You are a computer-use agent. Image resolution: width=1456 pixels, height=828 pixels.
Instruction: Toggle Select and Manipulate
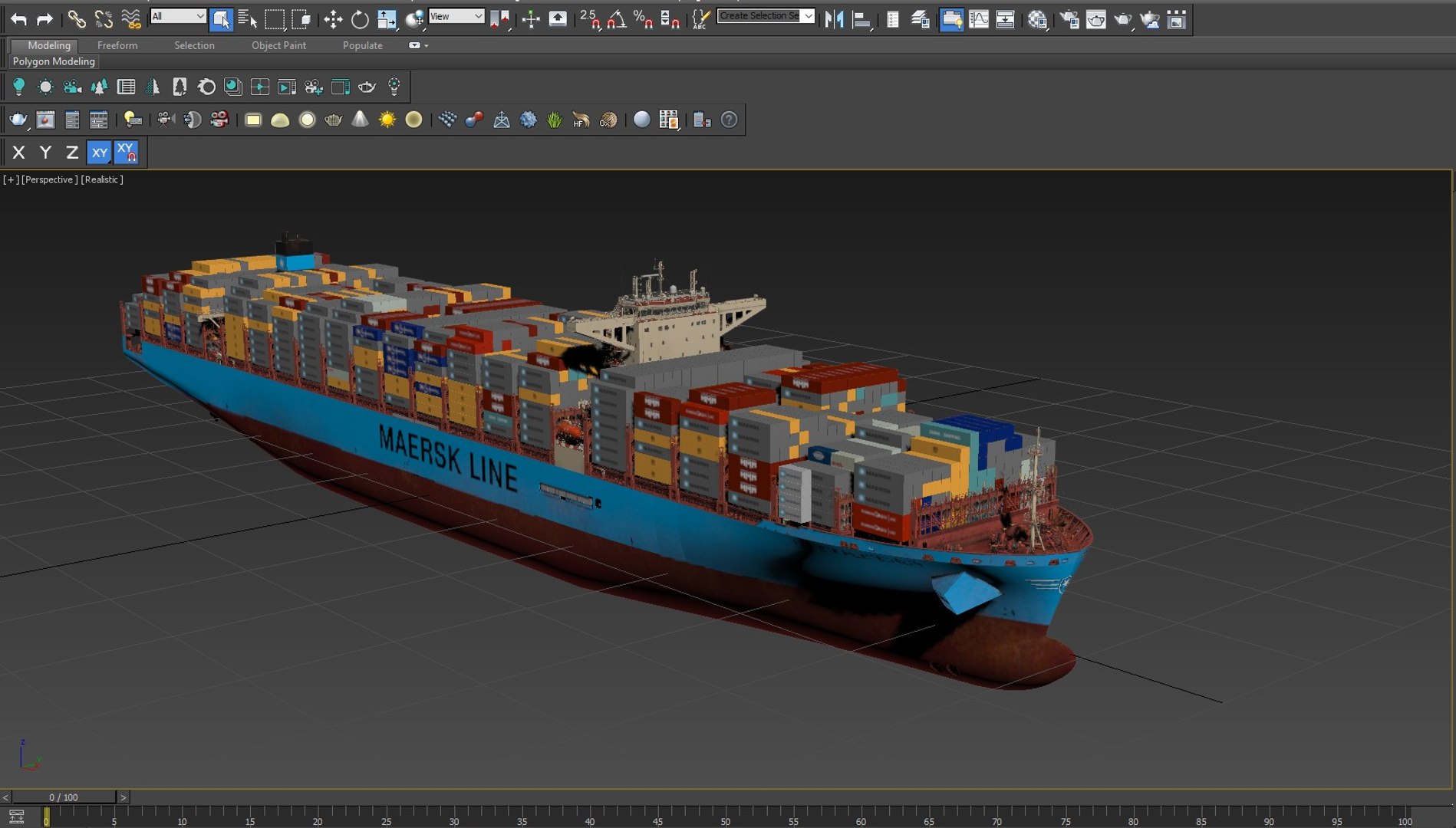pyautogui.click(x=531, y=19)
